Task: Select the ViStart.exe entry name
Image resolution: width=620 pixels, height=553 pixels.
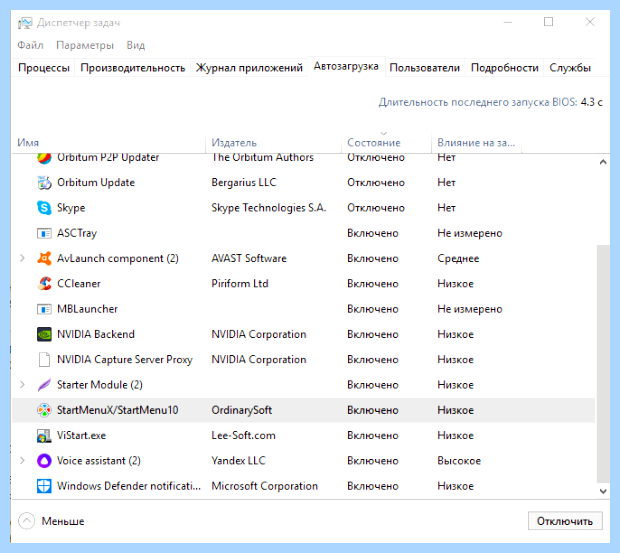Action: coord(82,436)
